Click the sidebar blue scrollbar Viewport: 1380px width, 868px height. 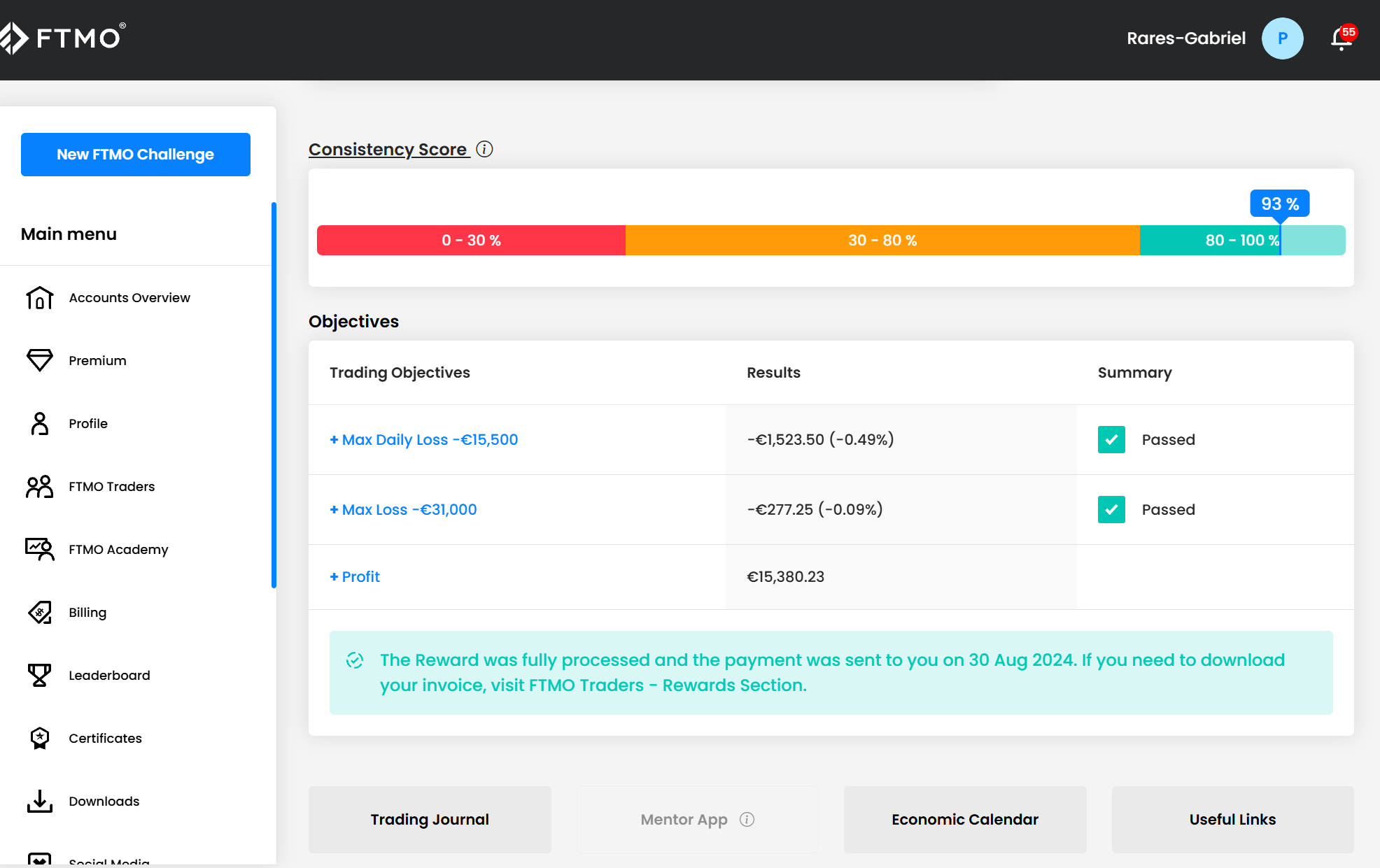tap(274, 395)
